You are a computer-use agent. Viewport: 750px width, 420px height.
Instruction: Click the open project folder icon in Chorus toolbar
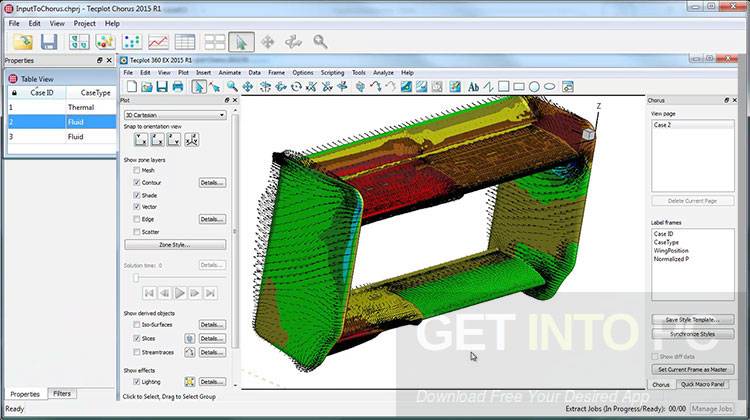pyautogui.click(x=22, y=42)
